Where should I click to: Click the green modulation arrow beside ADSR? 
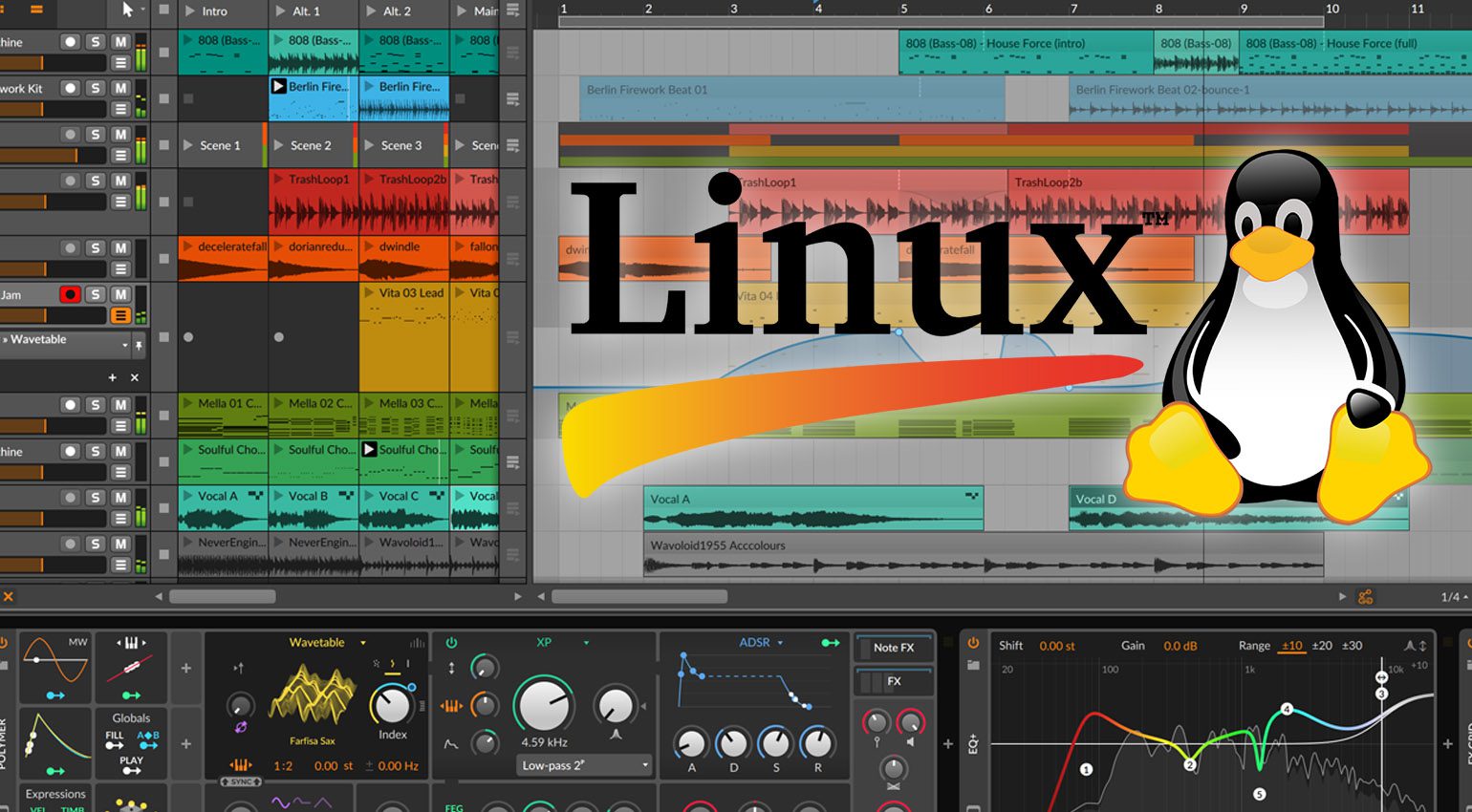(x=831, y=643)
